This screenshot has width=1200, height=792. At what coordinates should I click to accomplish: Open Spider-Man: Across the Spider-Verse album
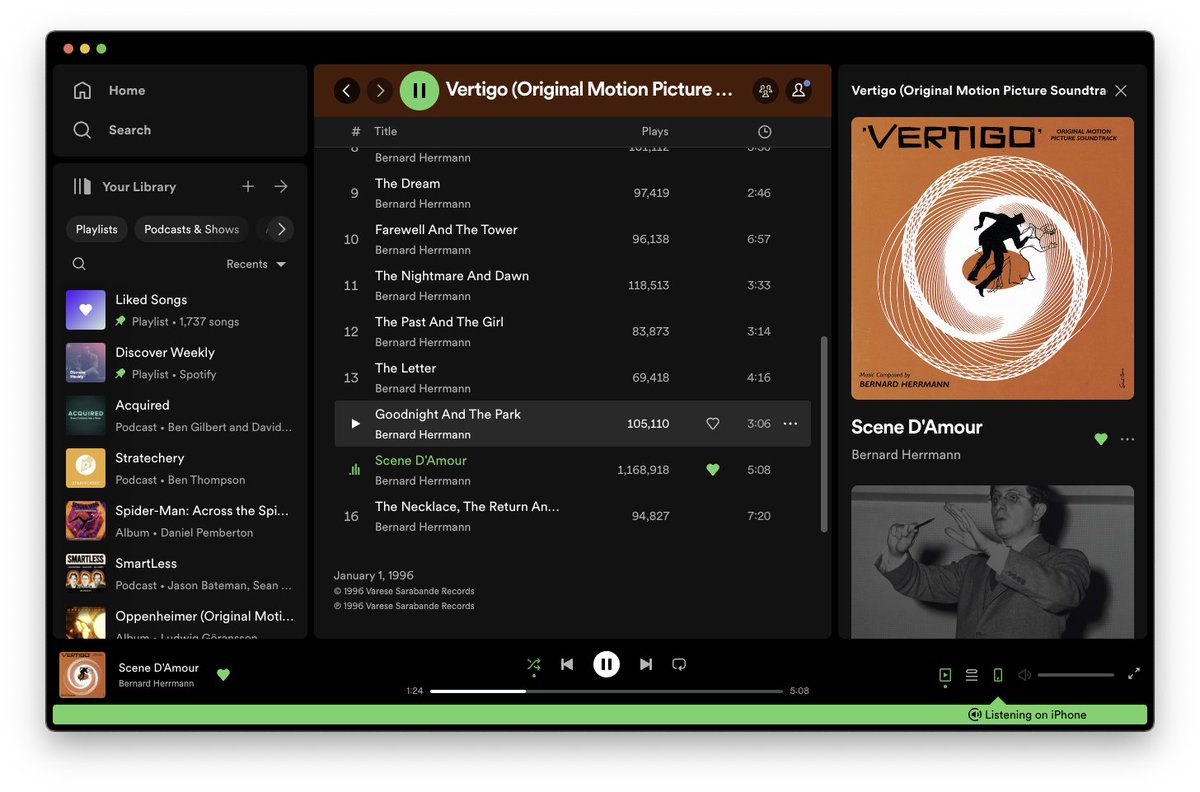coord(180,521)
